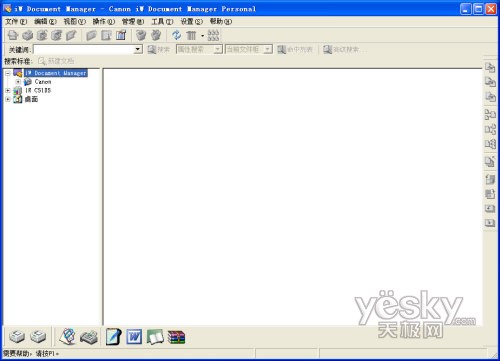This screenshot has width=500, height=361.
Task: Switch to the thumbnail grid view icon
Action: coord(213,35)
